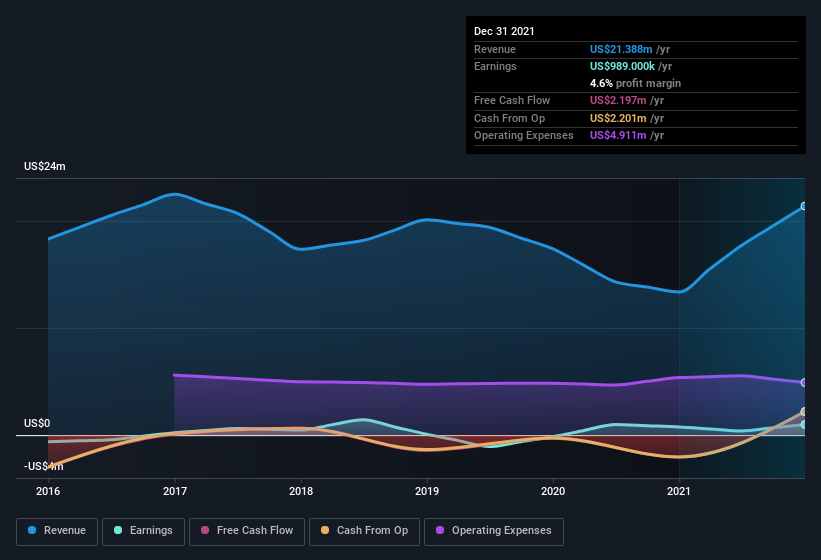Toggle Cash From Op legend button
This screenshot has width=821, height=560.
364,531
